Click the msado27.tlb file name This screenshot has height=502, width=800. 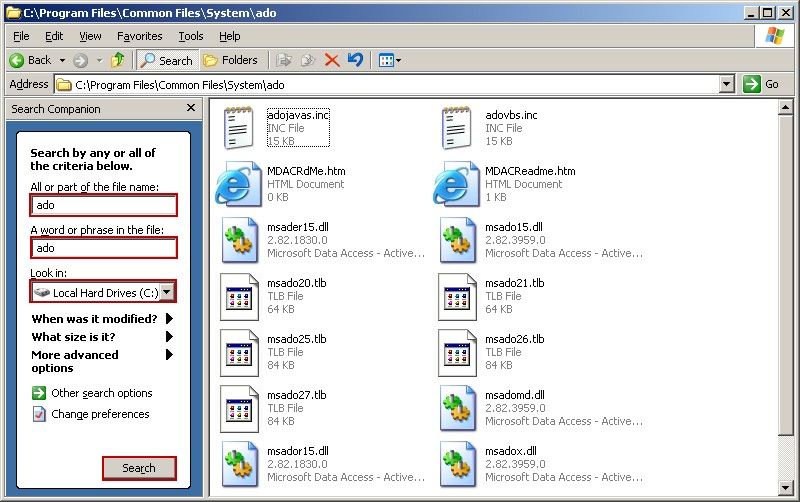296,395
